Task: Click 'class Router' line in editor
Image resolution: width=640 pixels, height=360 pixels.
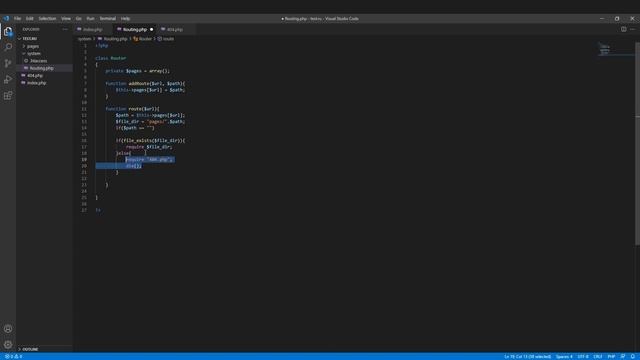Action: coord(111,58)
